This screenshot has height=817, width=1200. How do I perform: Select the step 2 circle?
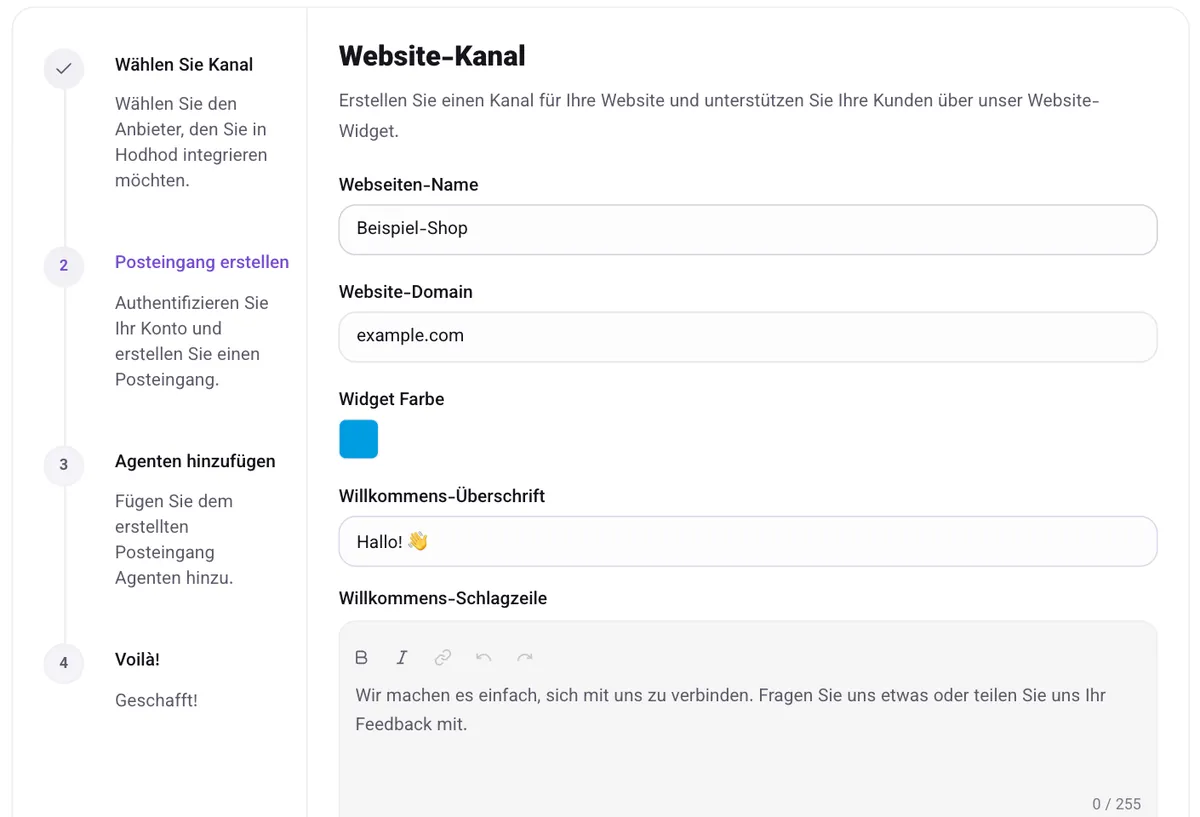tap(64, 265)
